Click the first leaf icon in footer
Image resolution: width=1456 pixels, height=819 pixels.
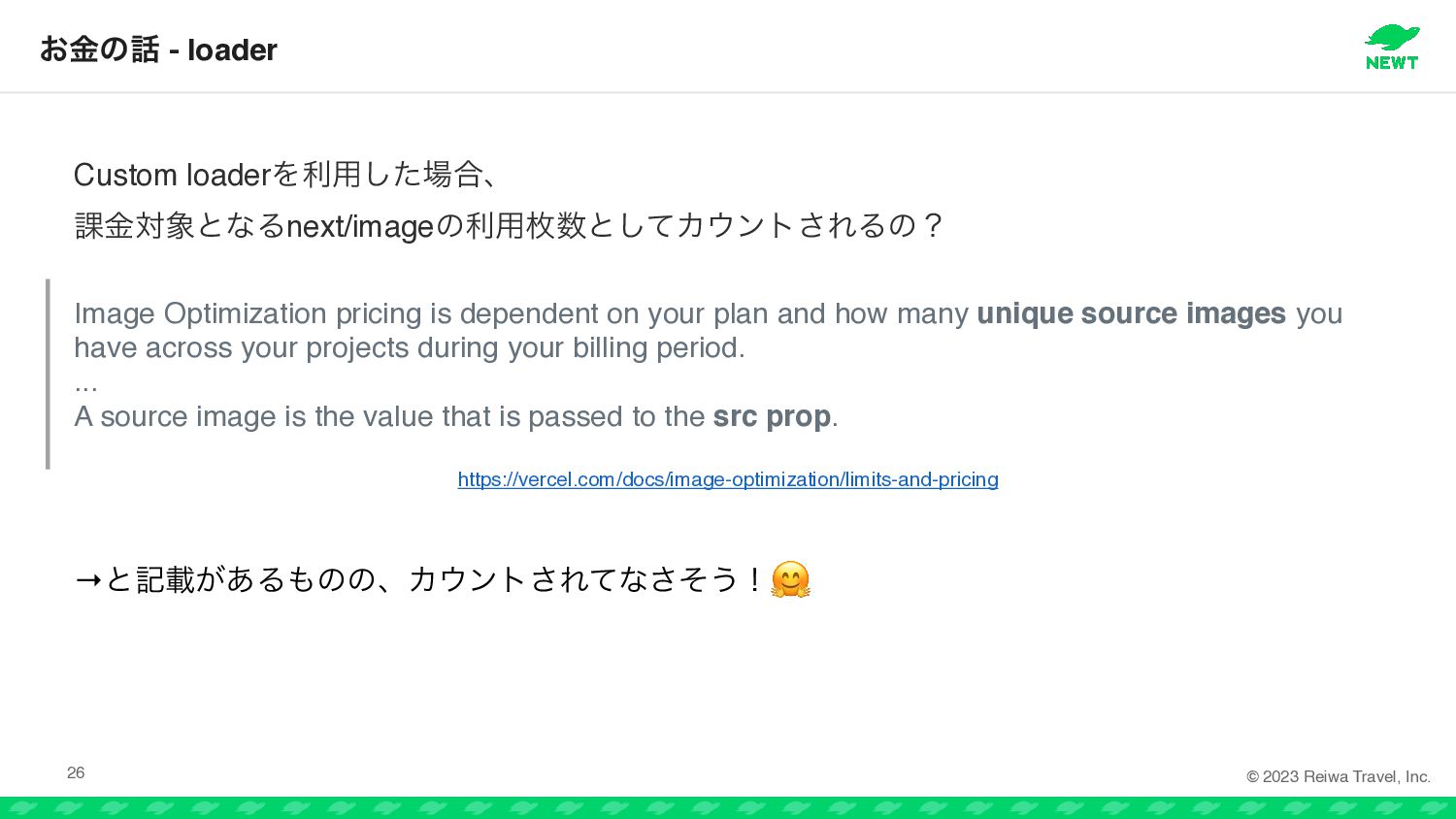[23, 807]
